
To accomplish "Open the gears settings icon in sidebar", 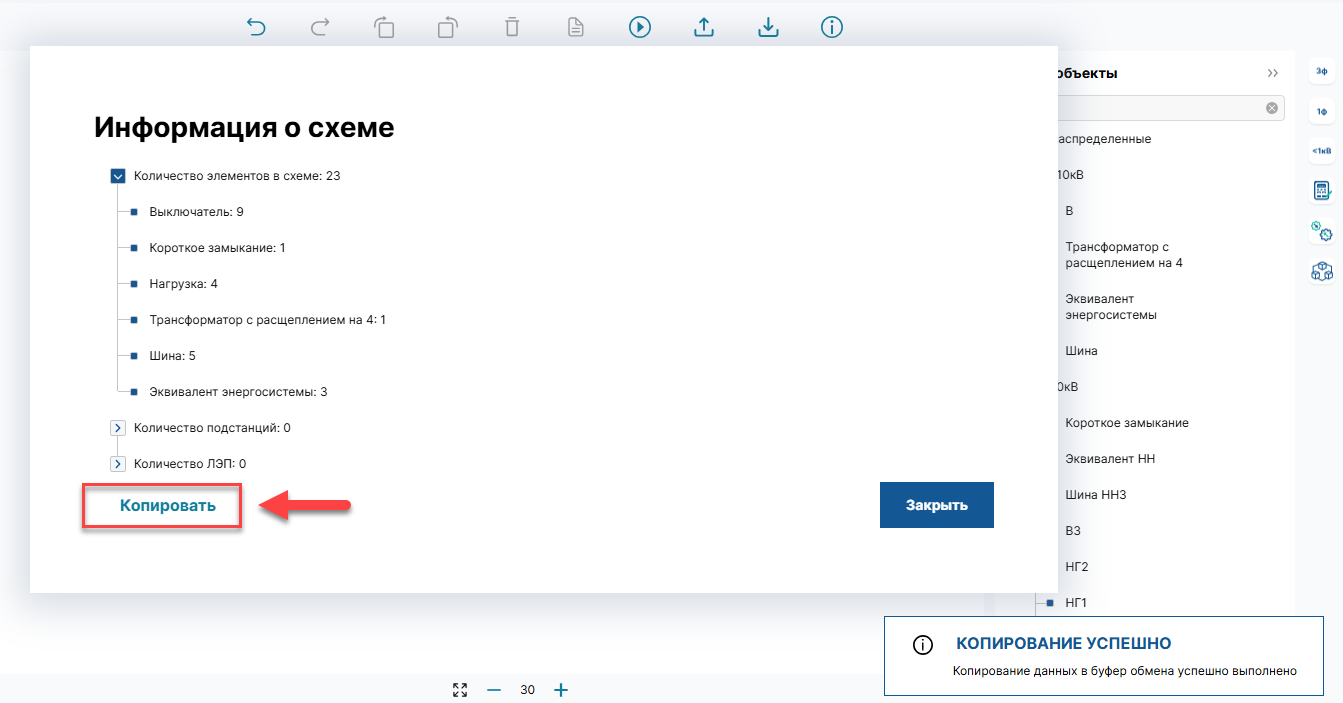I will [1322, 231].
